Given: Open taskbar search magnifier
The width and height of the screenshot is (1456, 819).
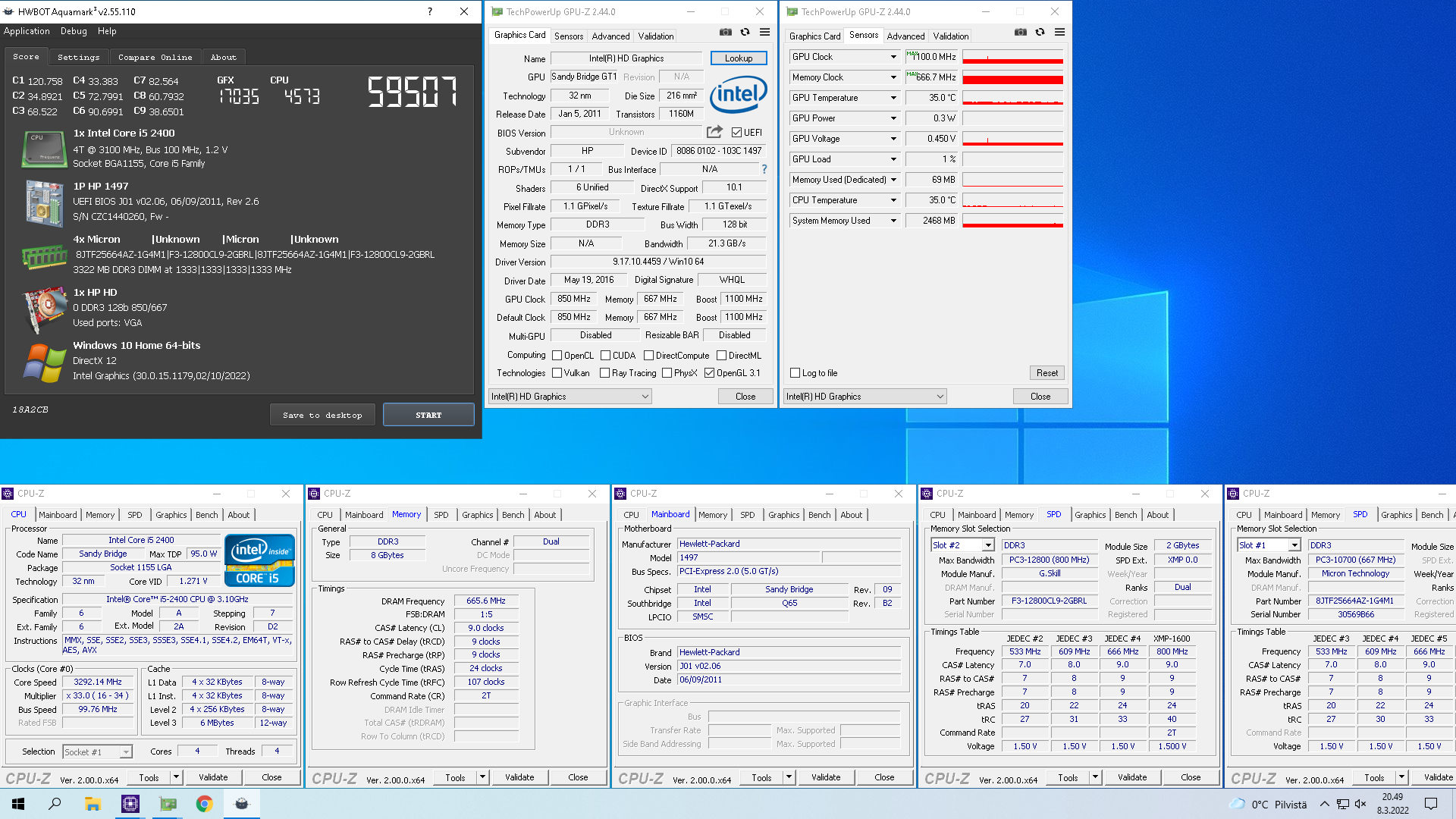Looking at the screenshot, I should coord(55,804).
